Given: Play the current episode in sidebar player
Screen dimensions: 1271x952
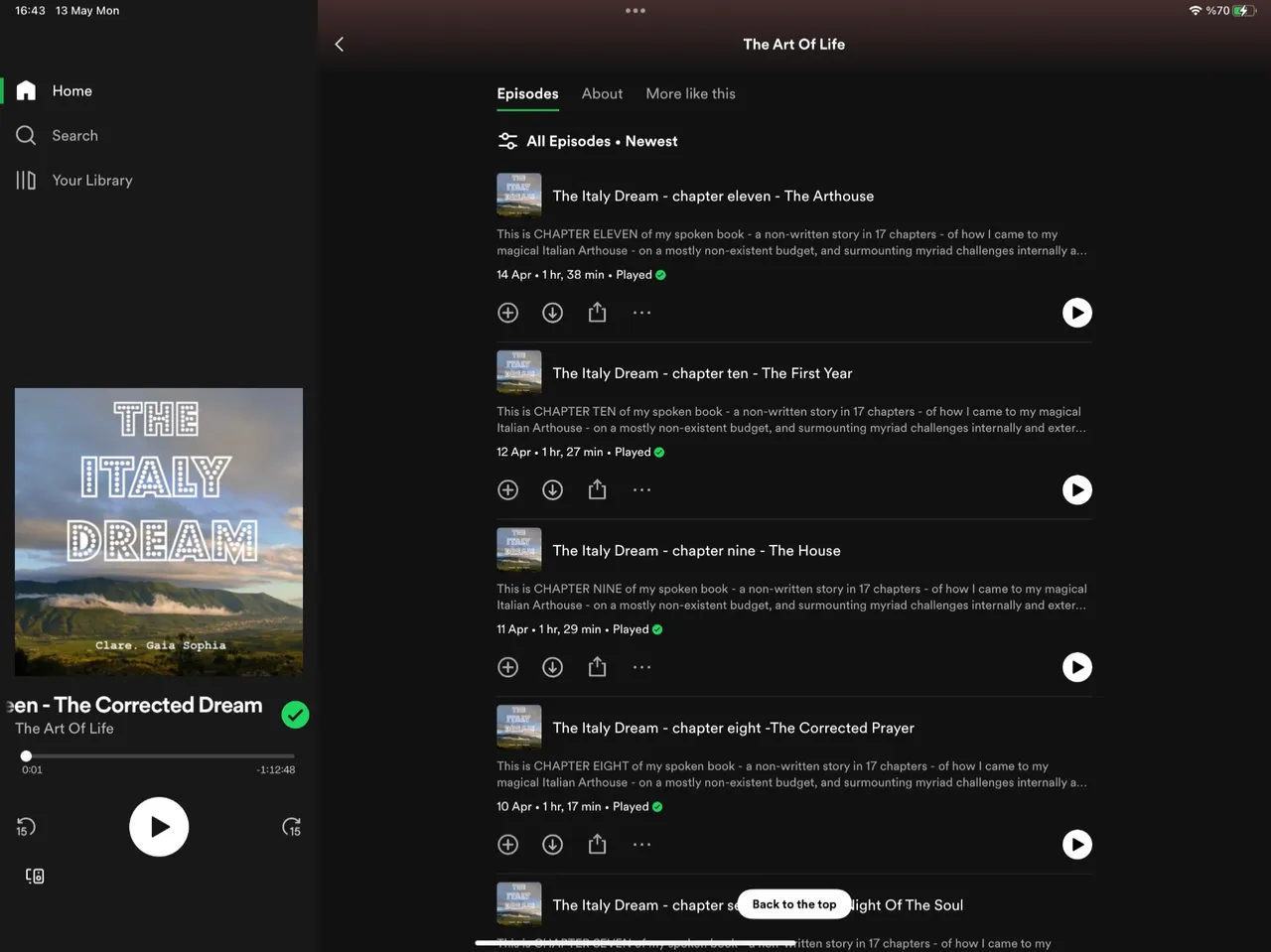Looking at the screenshot, I should tap(159, 827).
